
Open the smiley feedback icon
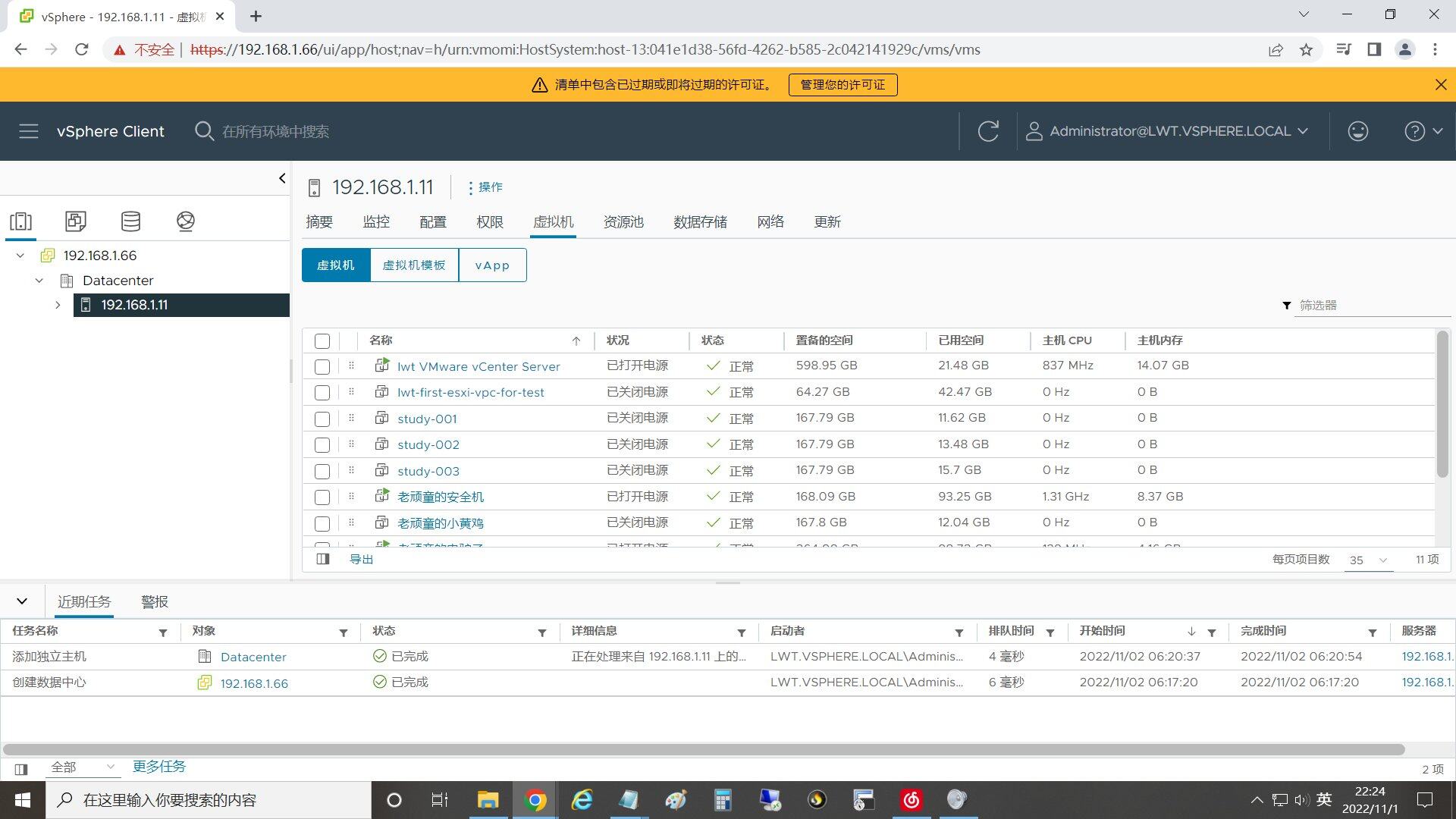tap(1357, 131)
